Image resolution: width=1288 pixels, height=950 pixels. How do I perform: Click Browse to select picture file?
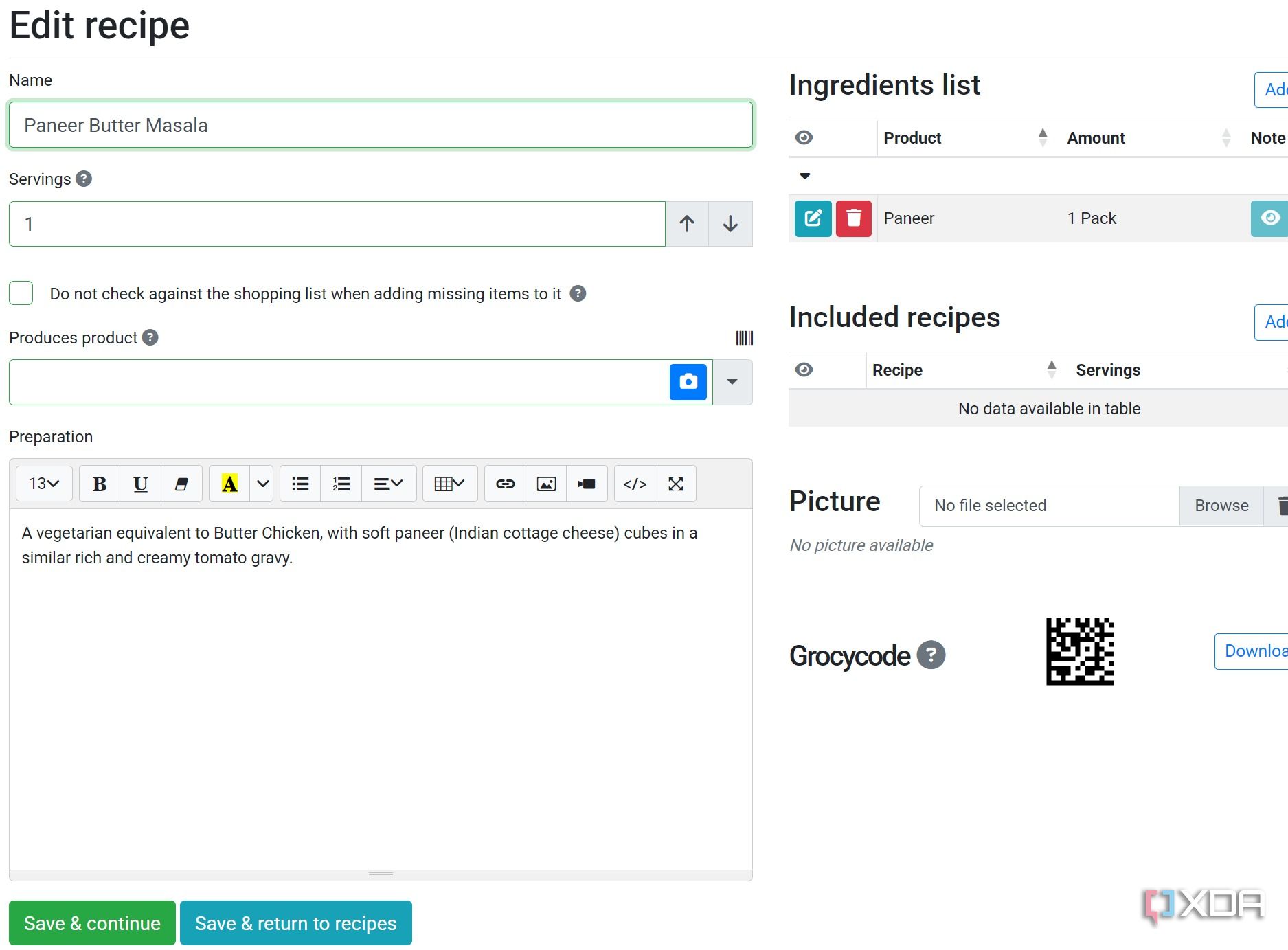[1221, 506]
